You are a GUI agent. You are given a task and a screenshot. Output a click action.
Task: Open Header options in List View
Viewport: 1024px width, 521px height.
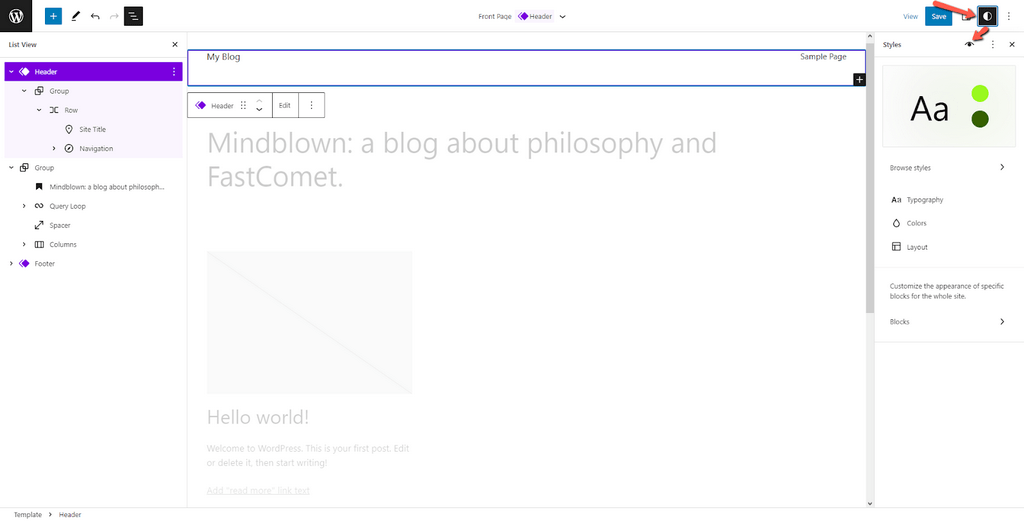(x=174, y=72)
